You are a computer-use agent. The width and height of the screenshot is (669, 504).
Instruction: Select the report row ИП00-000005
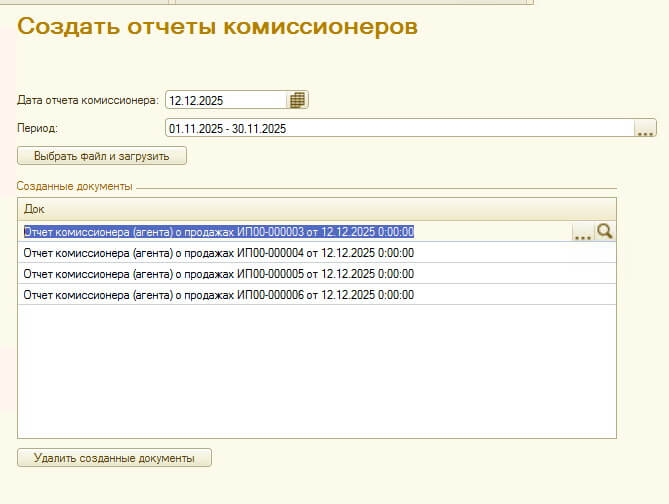[x=218, y=274]
